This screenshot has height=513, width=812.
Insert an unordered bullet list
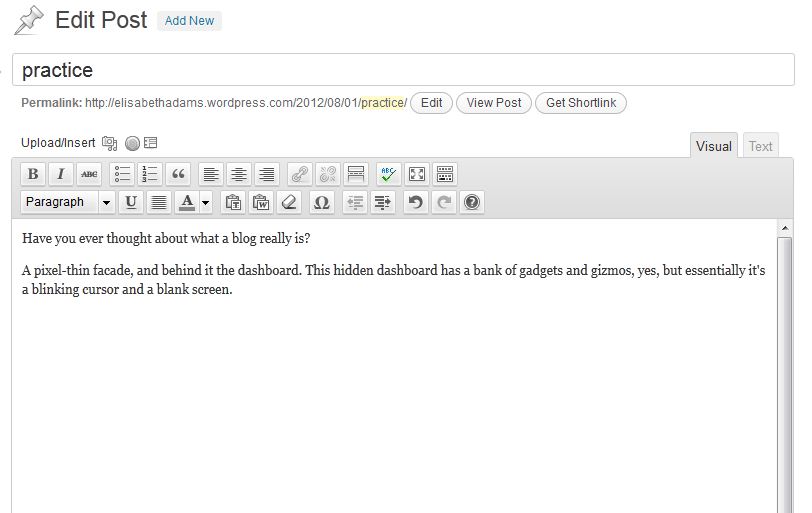click(123, 174)
